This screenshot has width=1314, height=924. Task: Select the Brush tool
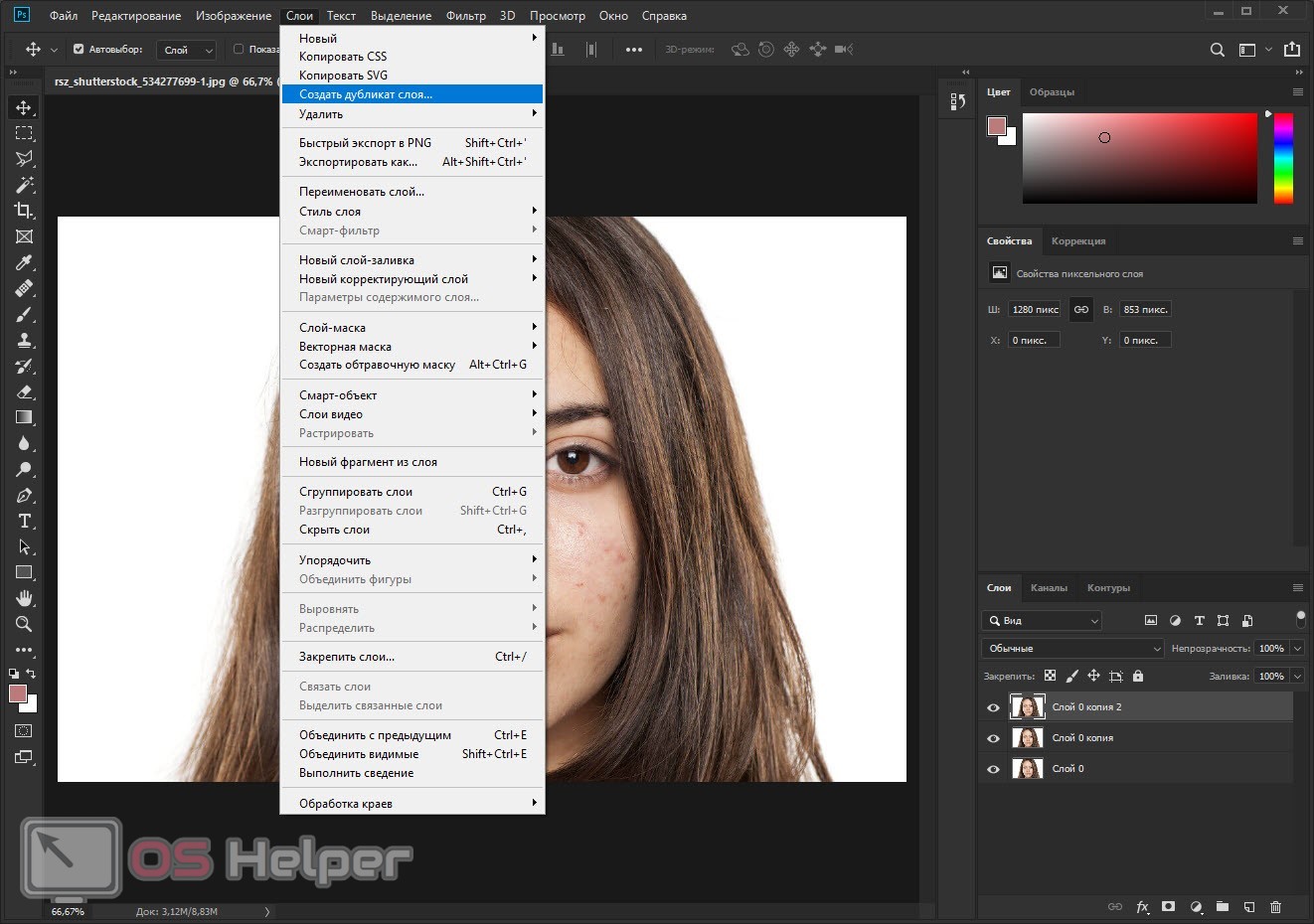tap(24, 314)
